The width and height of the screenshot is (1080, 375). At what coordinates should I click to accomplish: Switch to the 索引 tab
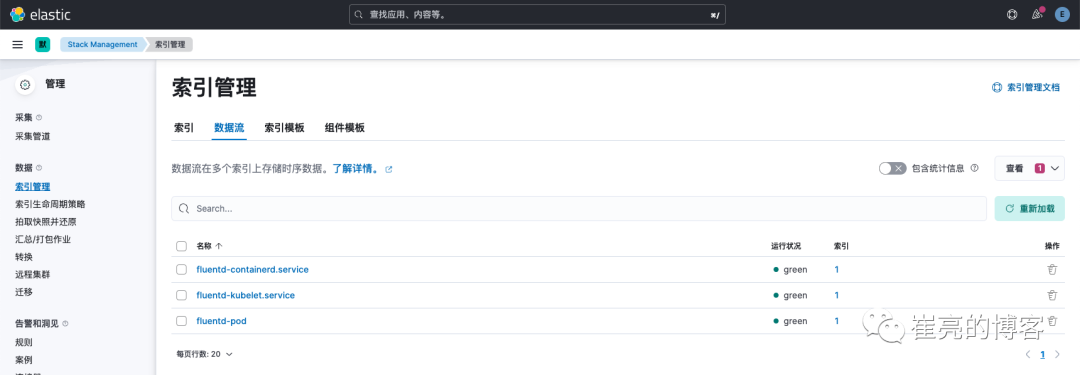click(x=184, y=128)
